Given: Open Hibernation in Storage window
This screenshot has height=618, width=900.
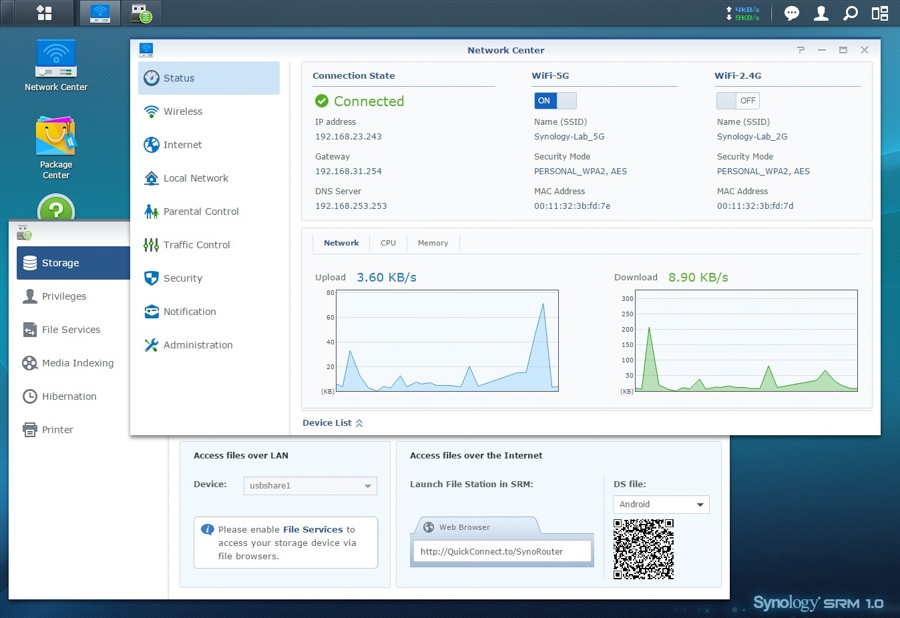Looking at the screenshot, I should pos(73,396).
